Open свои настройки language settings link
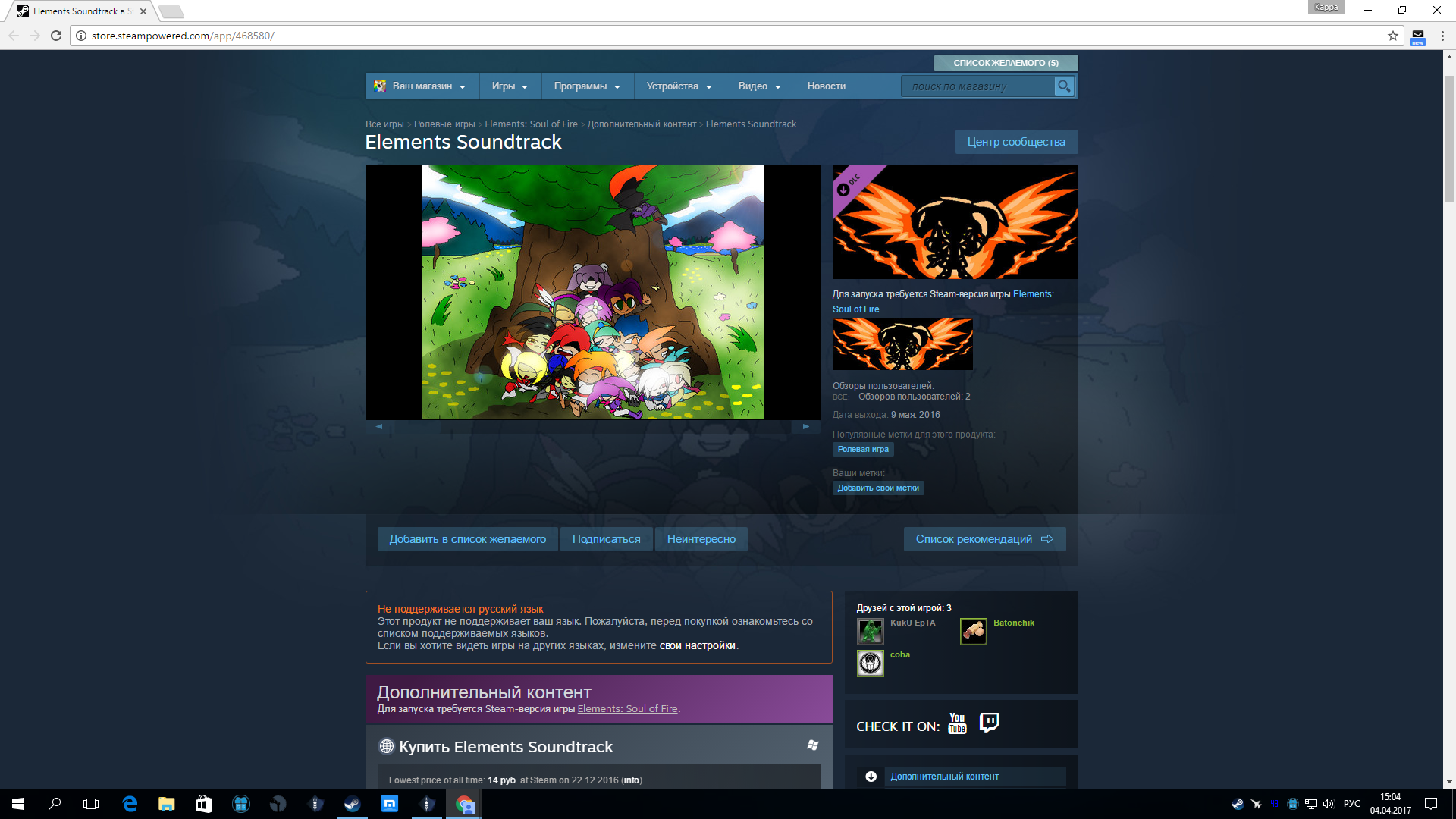Screen dimensions: 1456x819 [698, 646]
